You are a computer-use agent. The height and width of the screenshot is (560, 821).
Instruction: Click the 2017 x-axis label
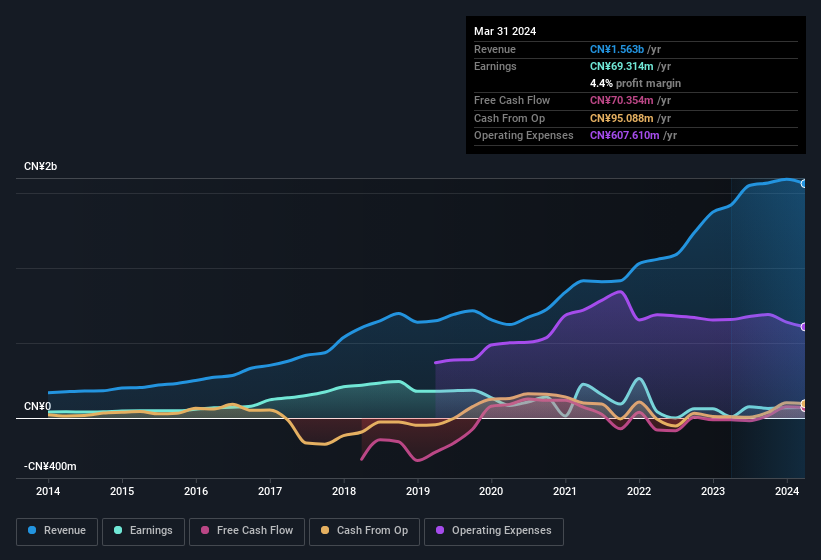pos(270,491)
